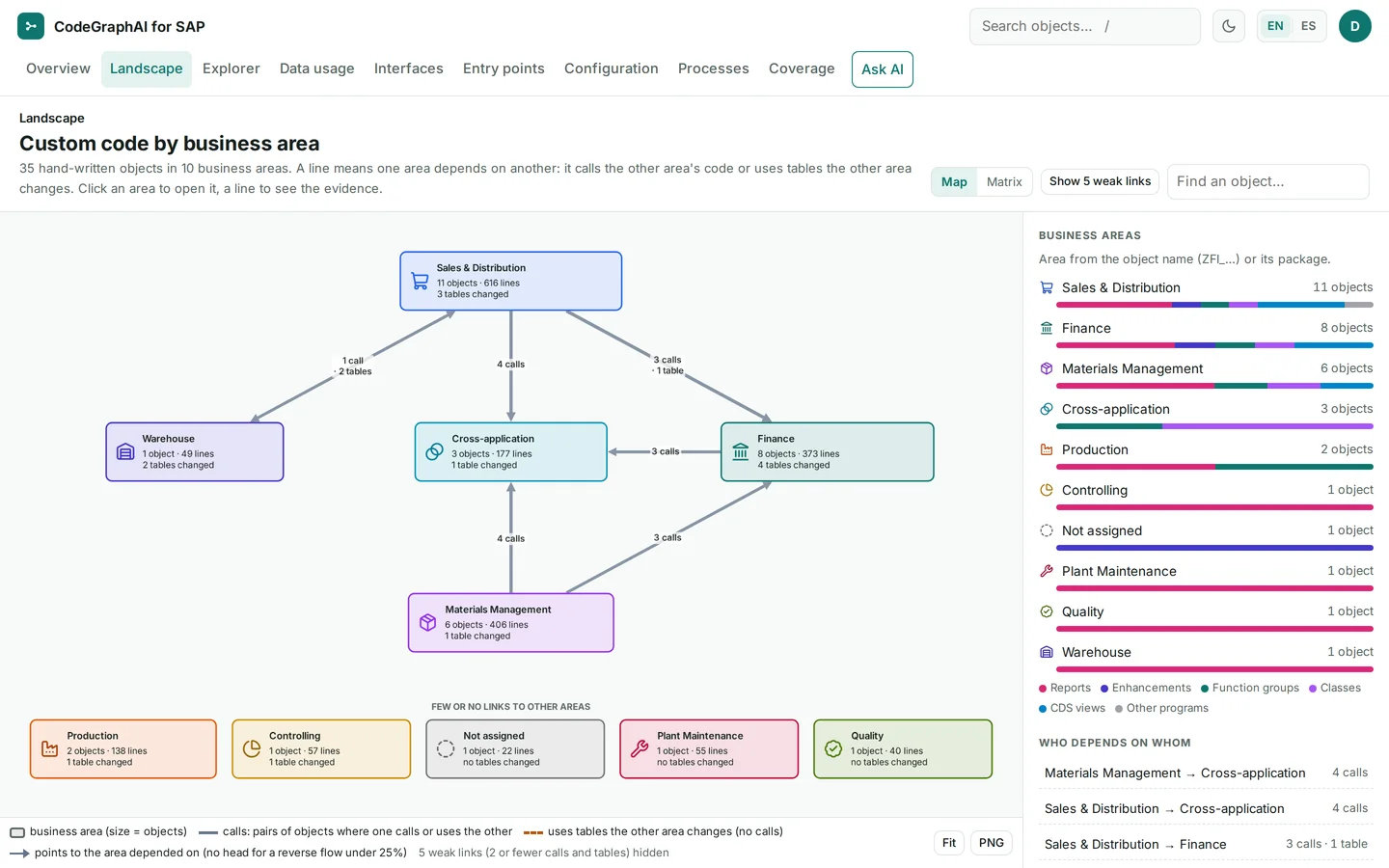
Task: Switch to the Processes tab
Action: pos(714,68)
